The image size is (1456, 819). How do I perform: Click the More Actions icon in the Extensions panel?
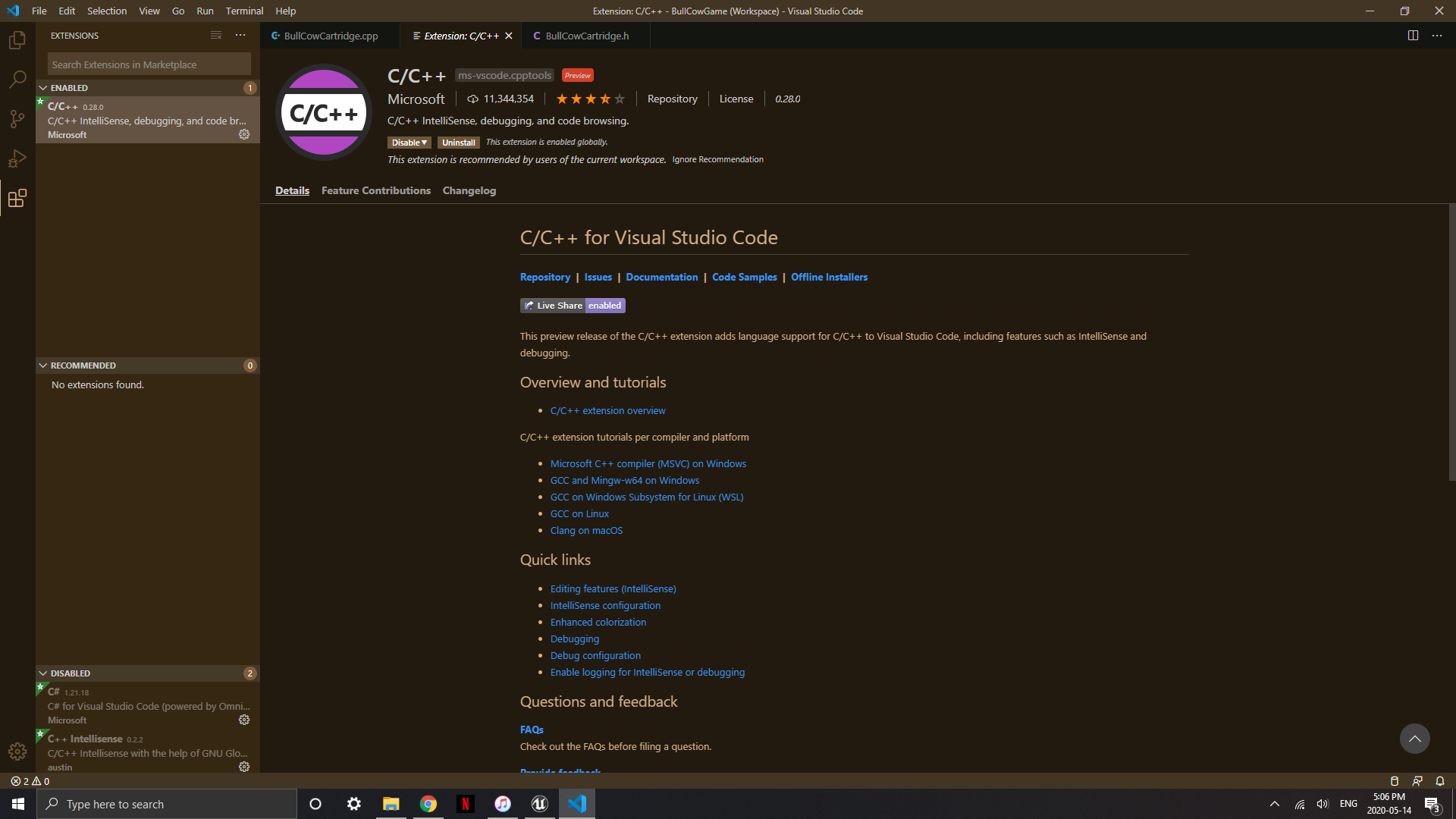click(x=240, y=35)
